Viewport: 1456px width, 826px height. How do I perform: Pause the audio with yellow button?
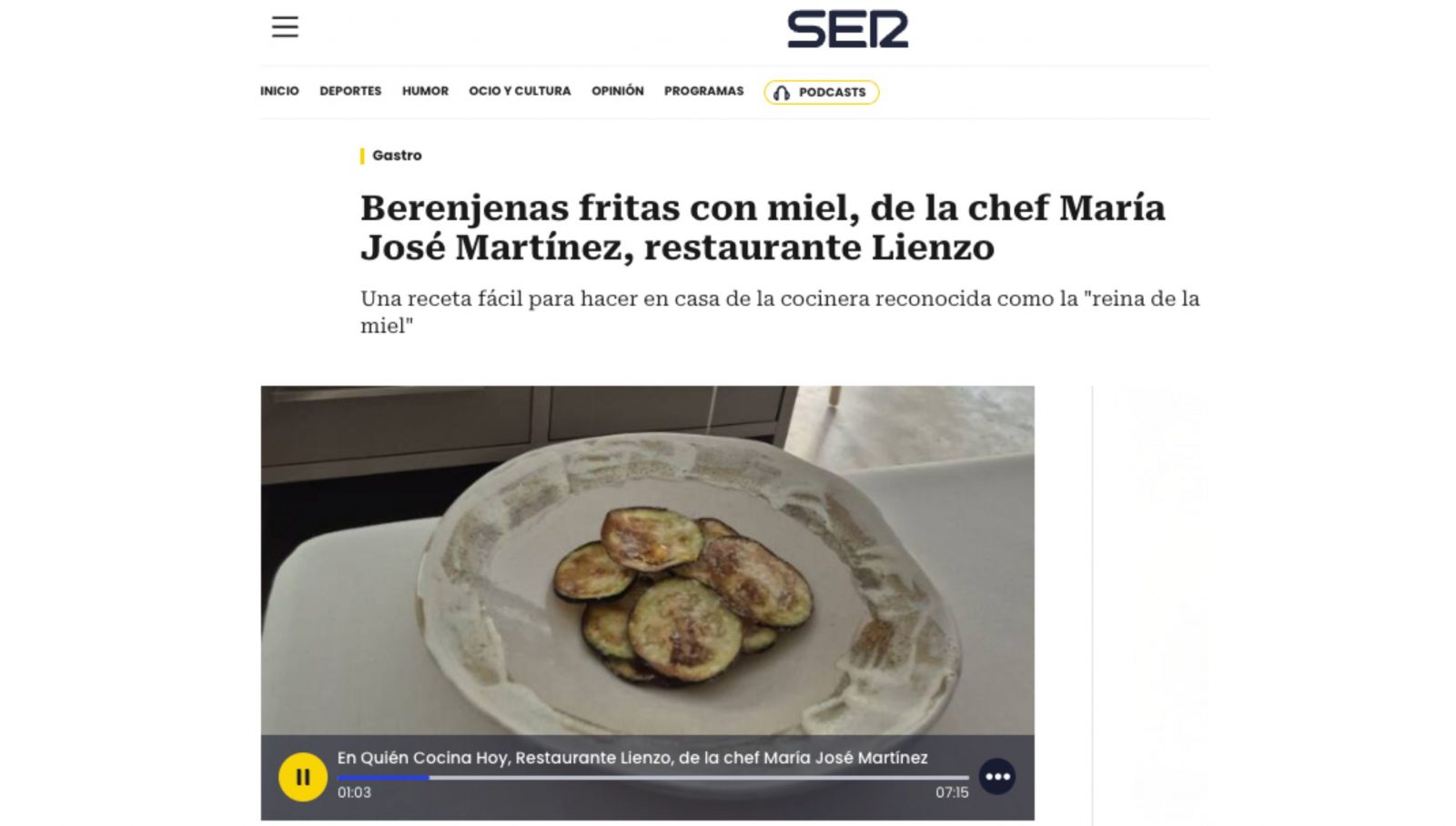click(x=302, y=777)
